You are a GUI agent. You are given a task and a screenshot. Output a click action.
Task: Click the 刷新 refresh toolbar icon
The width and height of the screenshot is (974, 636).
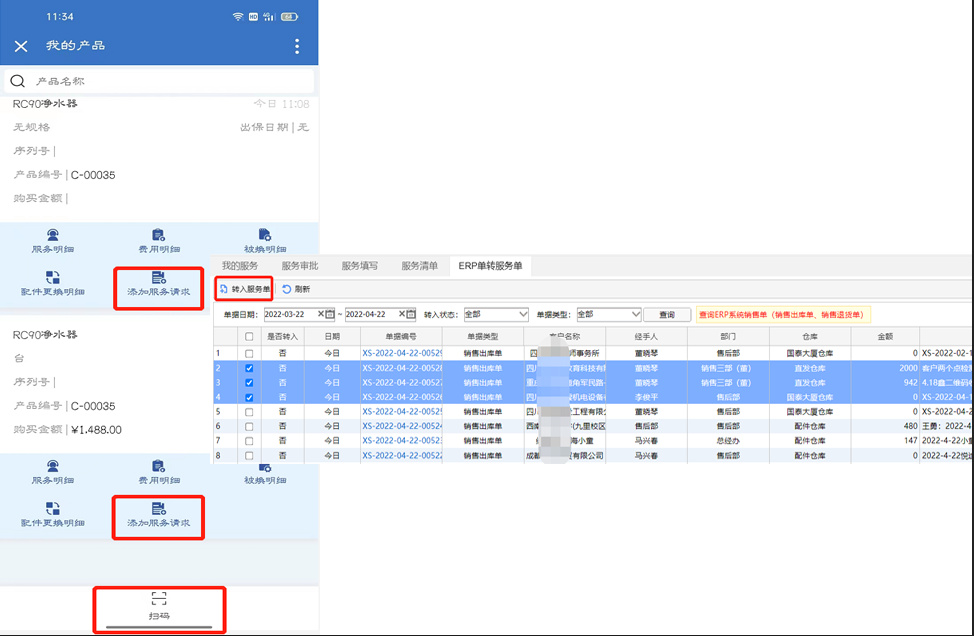[296, 289]
